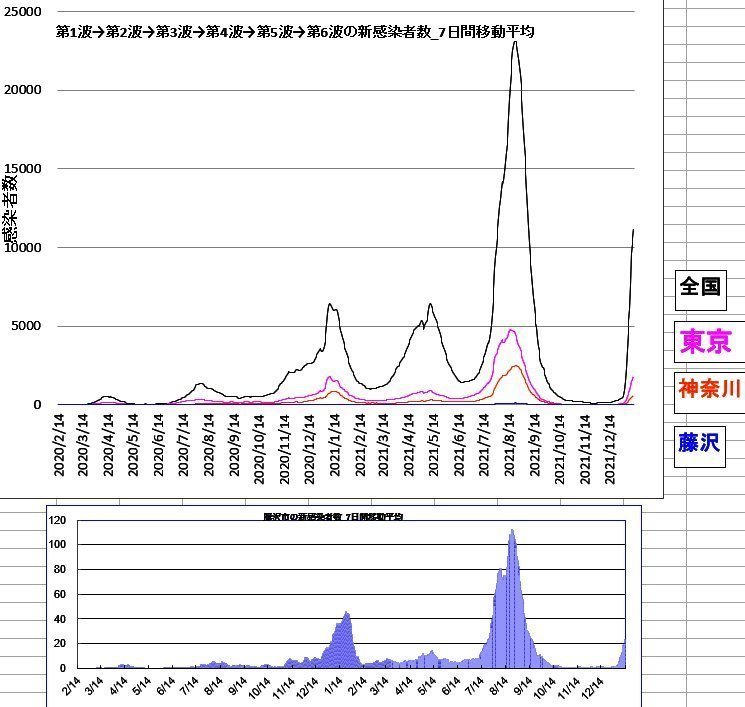Click the 2021/12/14 date label
Viewport: 745px width, 707px height.
(x=610, y=449)
